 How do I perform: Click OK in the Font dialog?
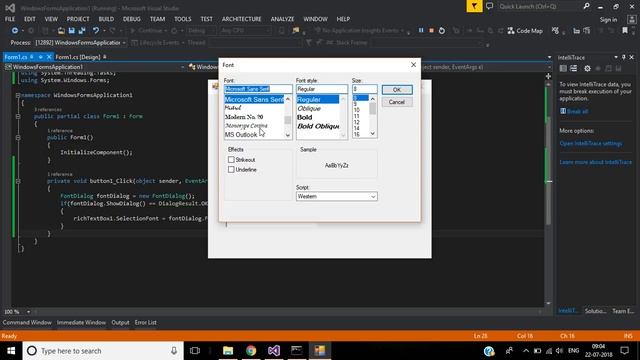(397, 90)
